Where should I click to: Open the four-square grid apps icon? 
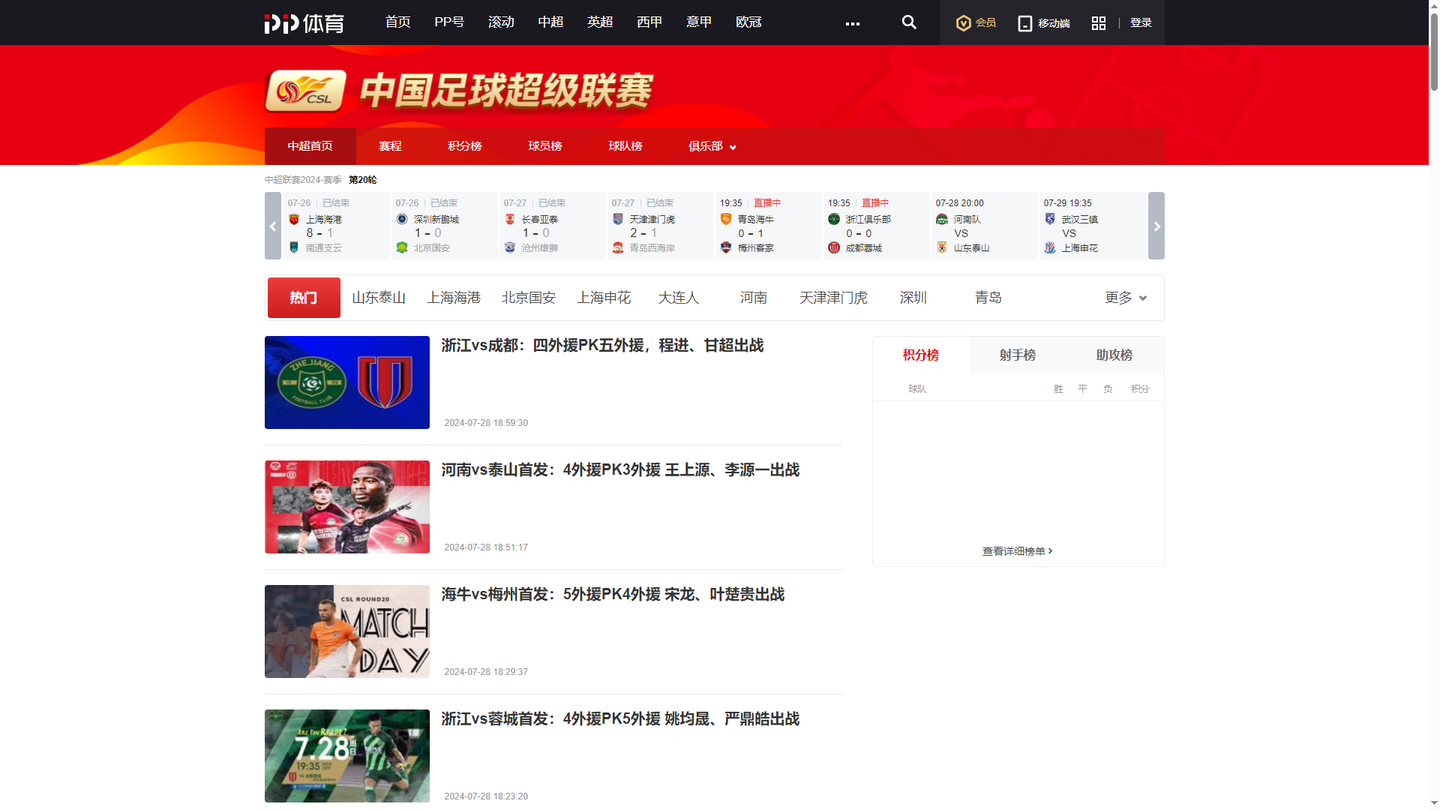(x=1098, y=23)
